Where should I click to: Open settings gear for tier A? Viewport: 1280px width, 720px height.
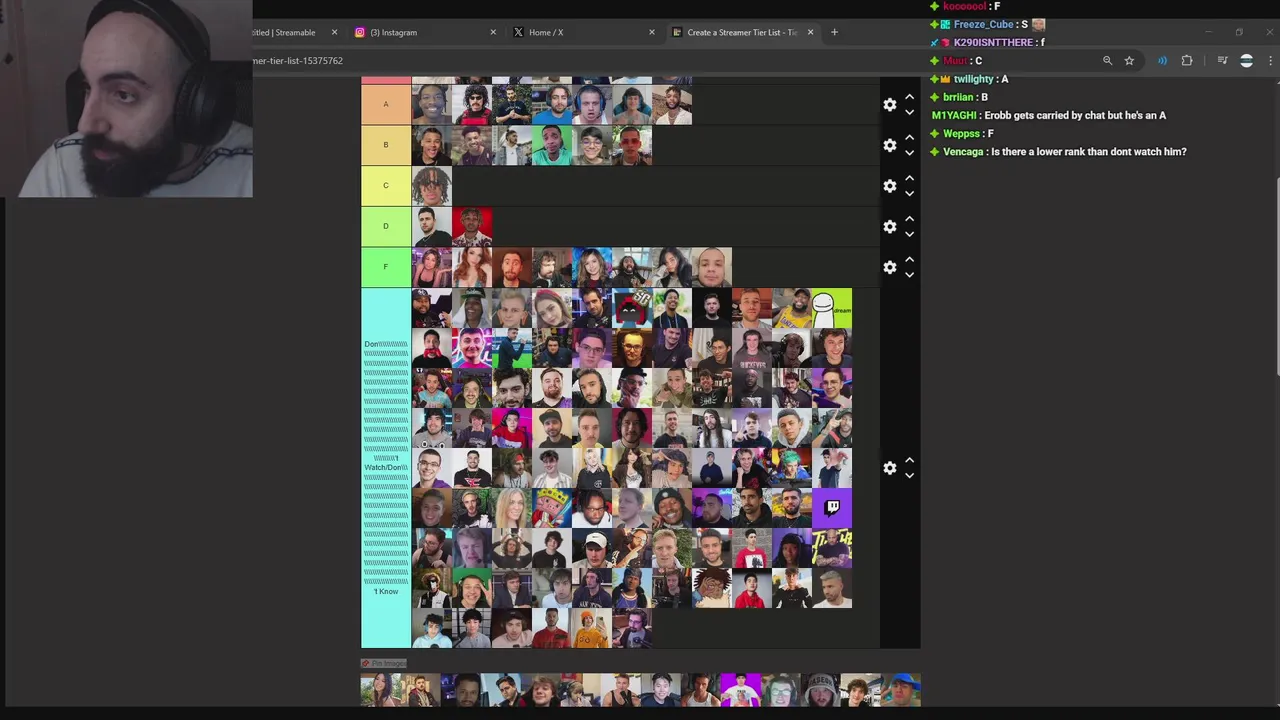click(890, 105)
